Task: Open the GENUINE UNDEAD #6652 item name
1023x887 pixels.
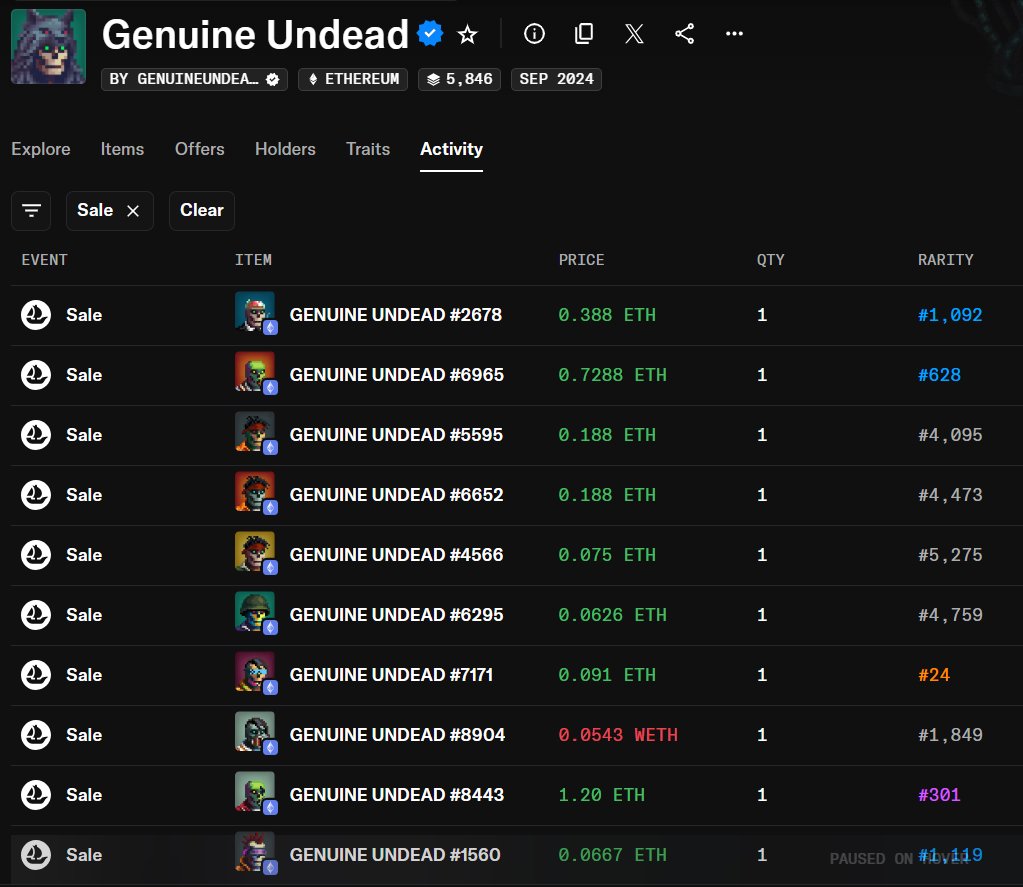Action: 397,495
